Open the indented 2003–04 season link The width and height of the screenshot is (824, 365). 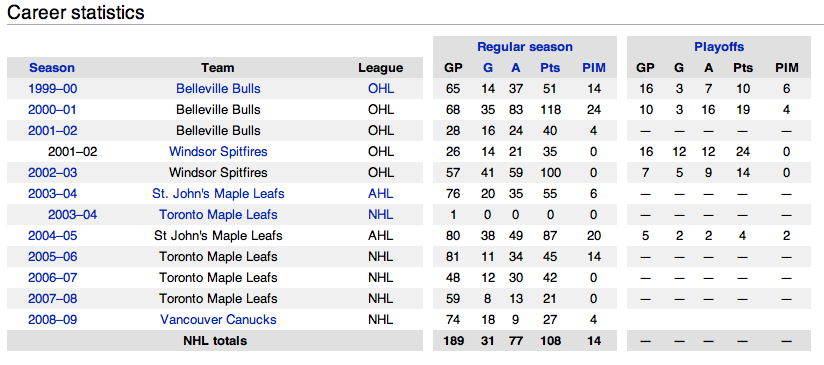[x=73, y=215]
